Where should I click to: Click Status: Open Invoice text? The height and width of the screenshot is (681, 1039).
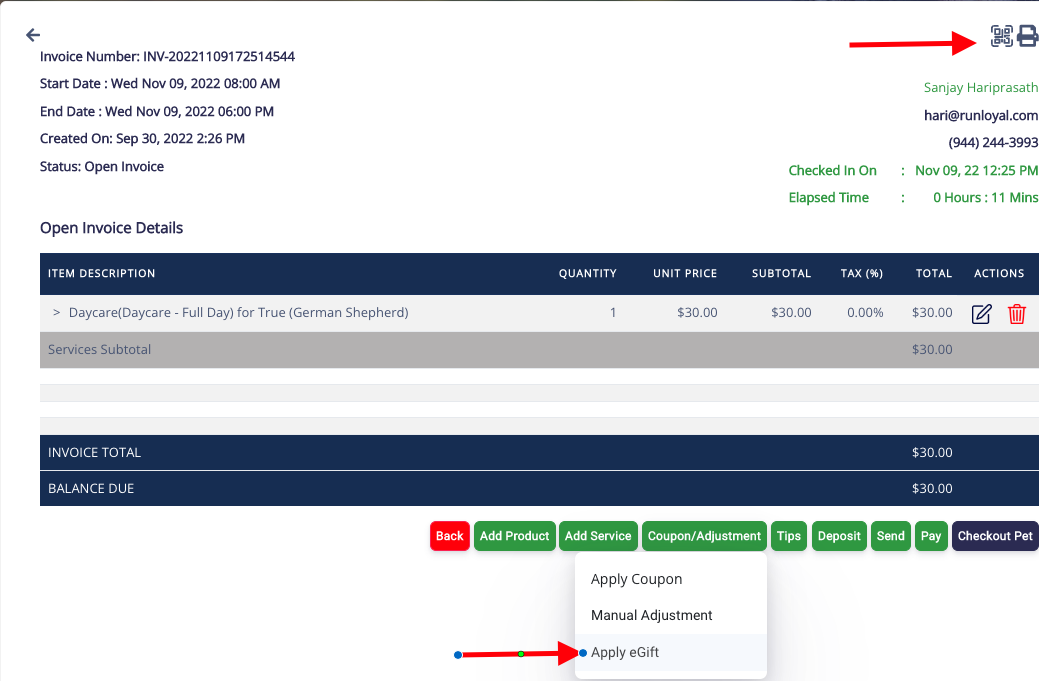pyautogui.click(x=101, y=166)
